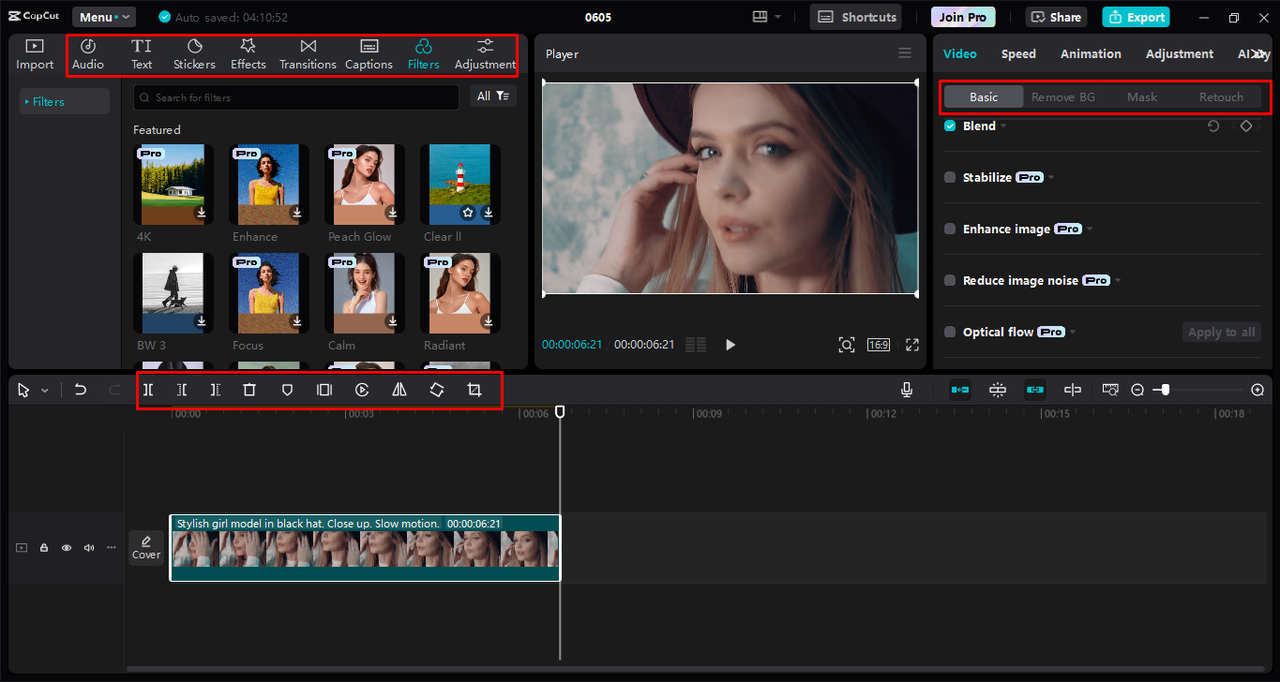This screenshot has height=682, width=1280.
Task: Click the trash Delete clip icon
Action: pyautogui.click(x=250, y=390)
